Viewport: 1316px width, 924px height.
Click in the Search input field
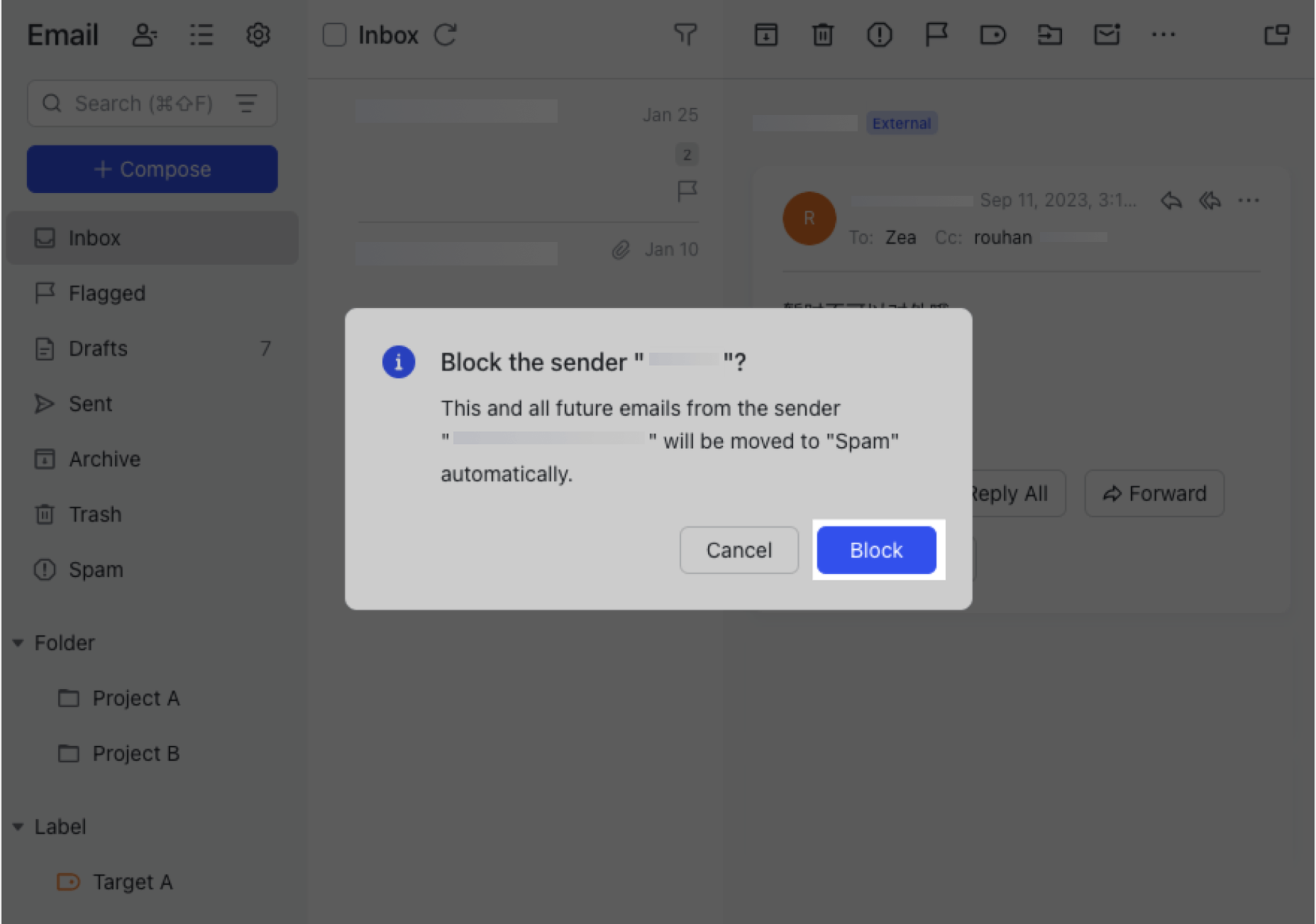tap(143, 104)
